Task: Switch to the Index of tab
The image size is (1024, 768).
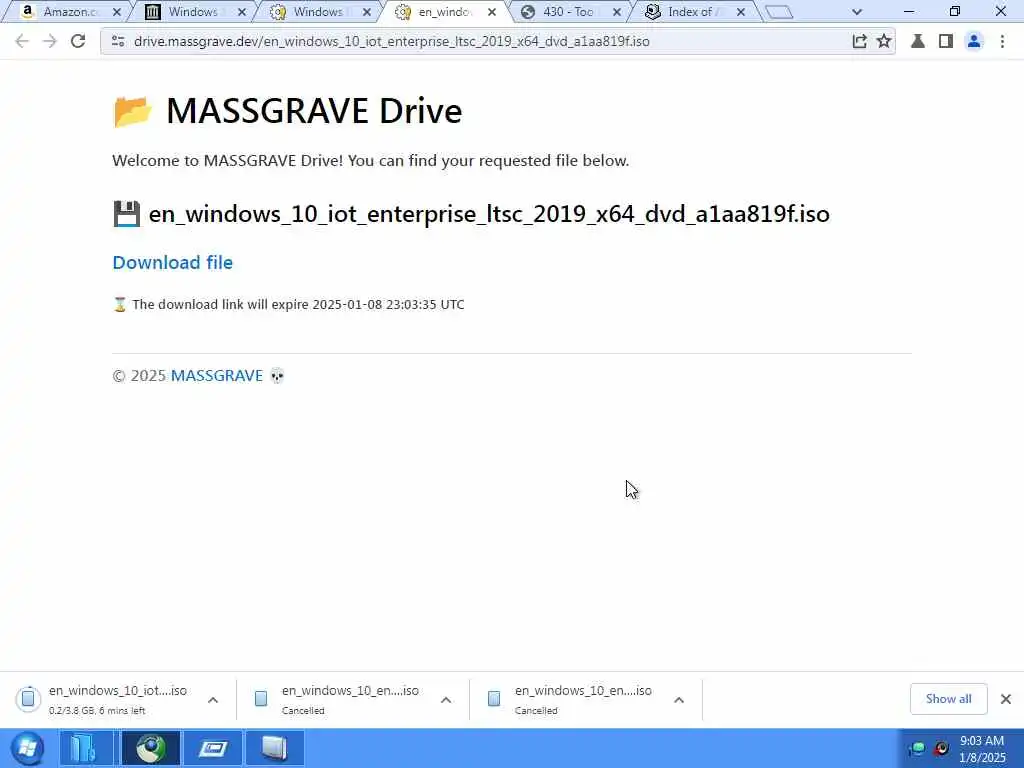Action: 691,12
